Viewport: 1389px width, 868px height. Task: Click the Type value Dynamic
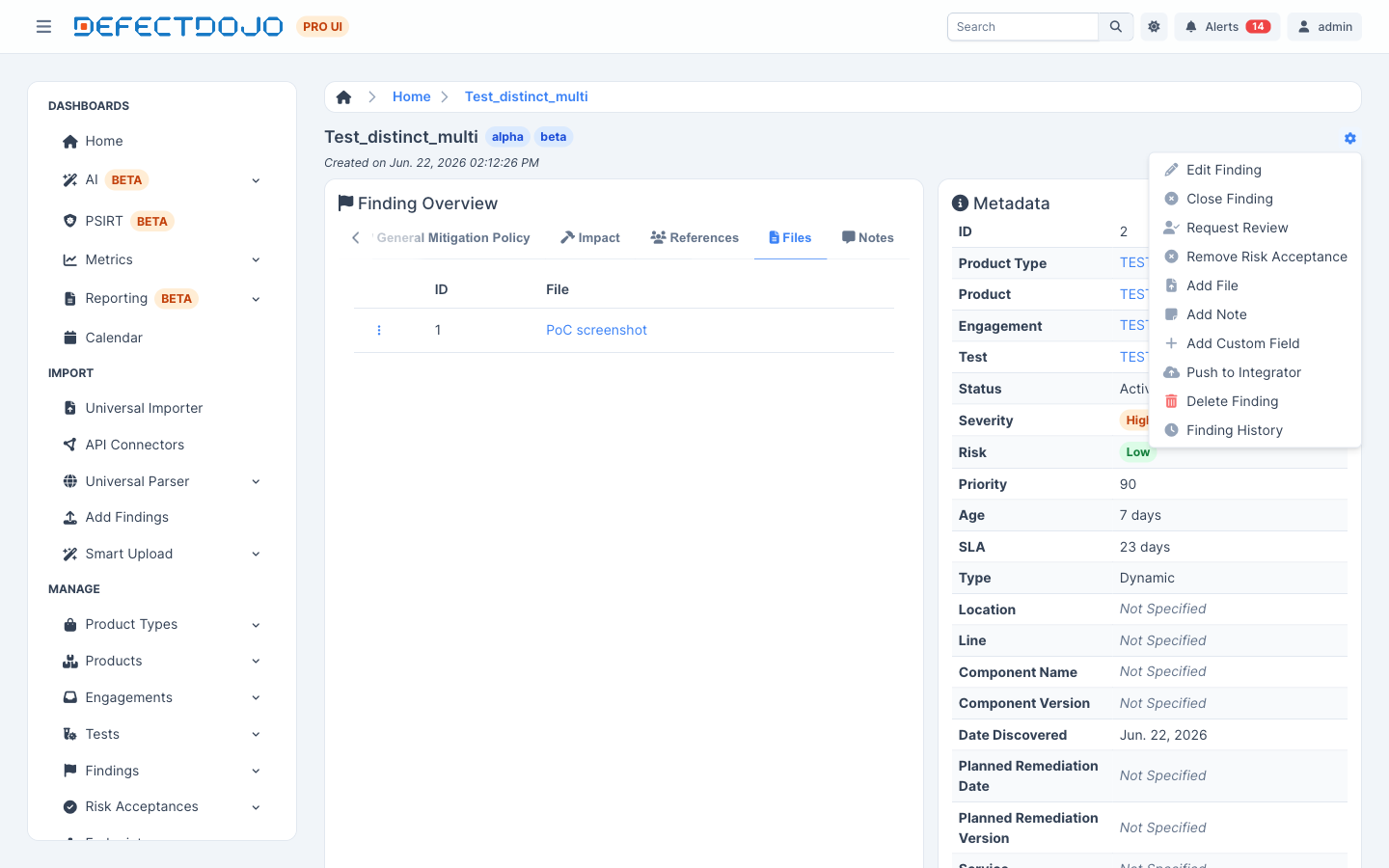coord(1147,578)
